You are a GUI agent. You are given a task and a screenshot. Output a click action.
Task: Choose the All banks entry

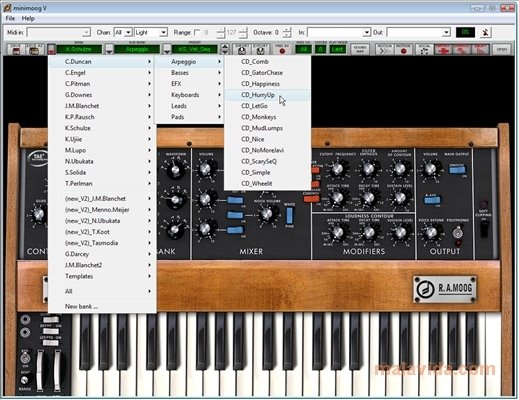coord(102,291)
